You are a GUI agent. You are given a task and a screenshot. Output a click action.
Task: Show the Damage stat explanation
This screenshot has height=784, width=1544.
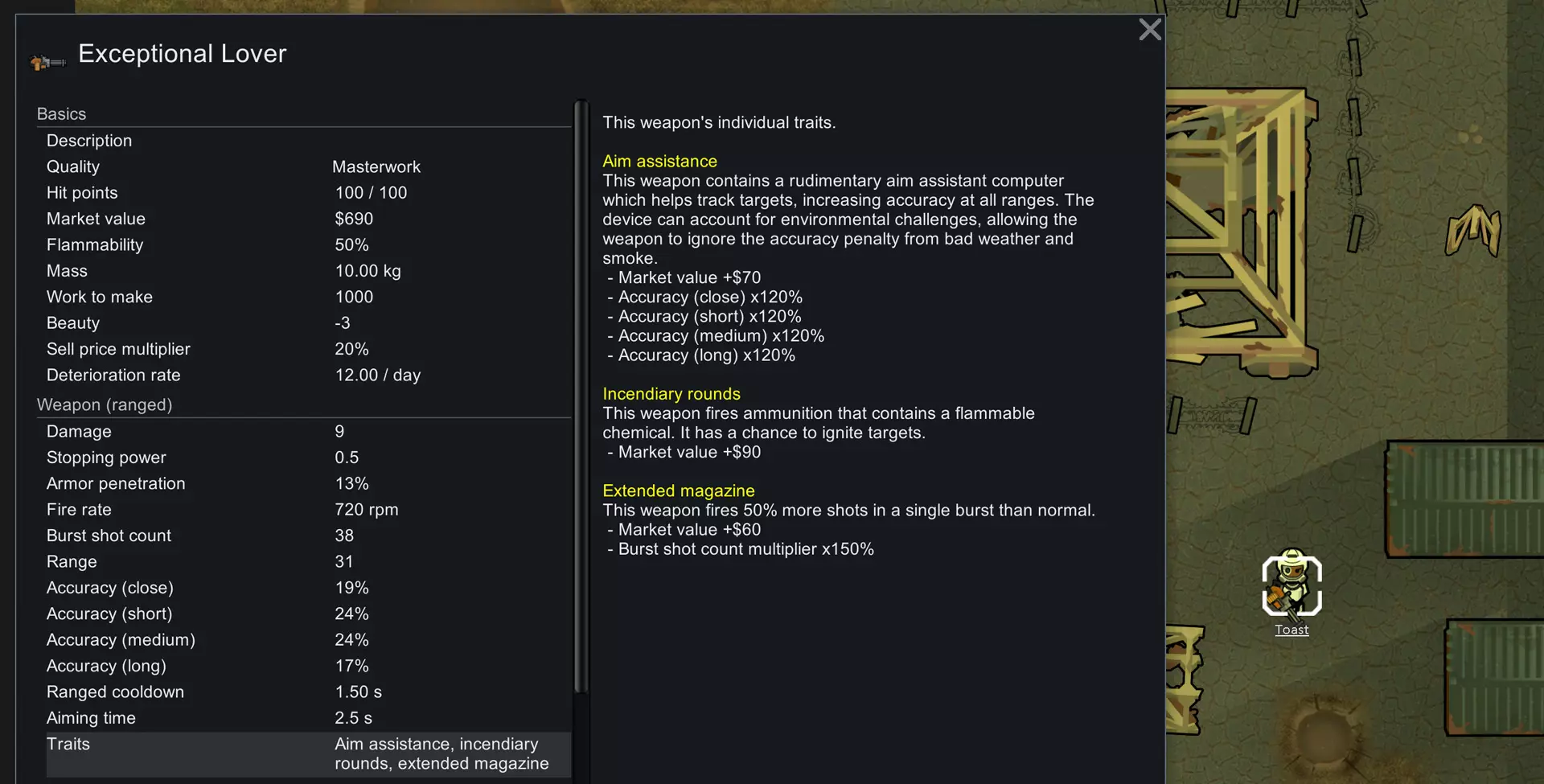click(x=306, y=432)
